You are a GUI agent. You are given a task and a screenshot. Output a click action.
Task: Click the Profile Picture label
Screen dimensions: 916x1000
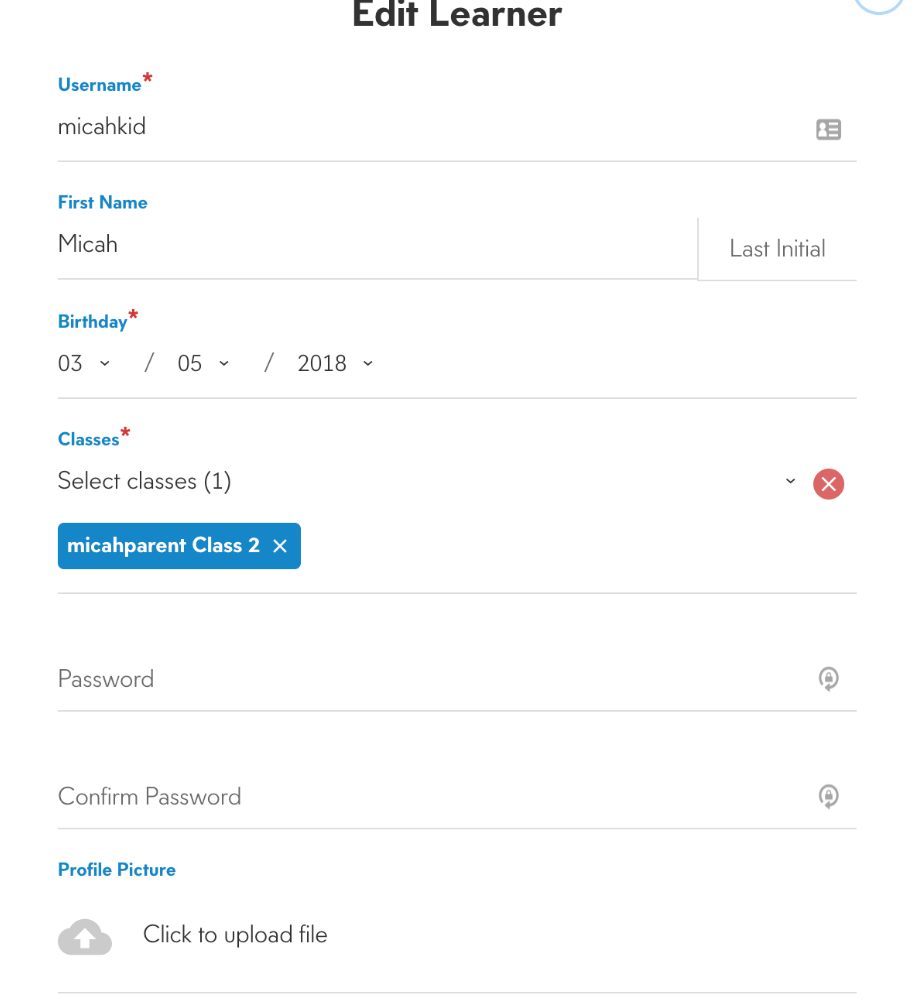click(x=117, y=870)
